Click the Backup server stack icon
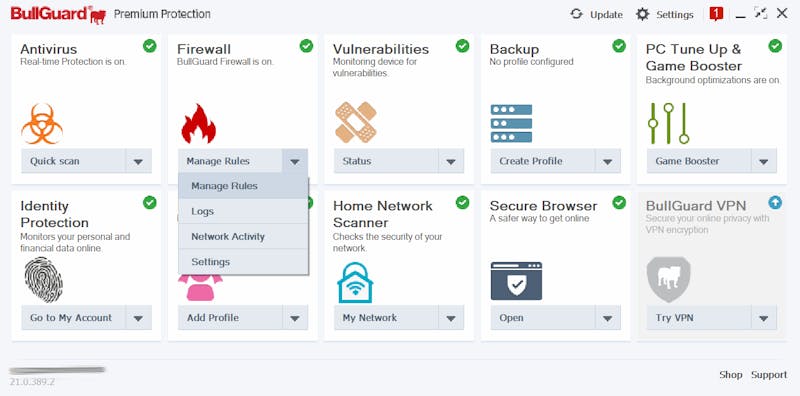The width and height of the screenshot is (800, 396). pos(511,123)
